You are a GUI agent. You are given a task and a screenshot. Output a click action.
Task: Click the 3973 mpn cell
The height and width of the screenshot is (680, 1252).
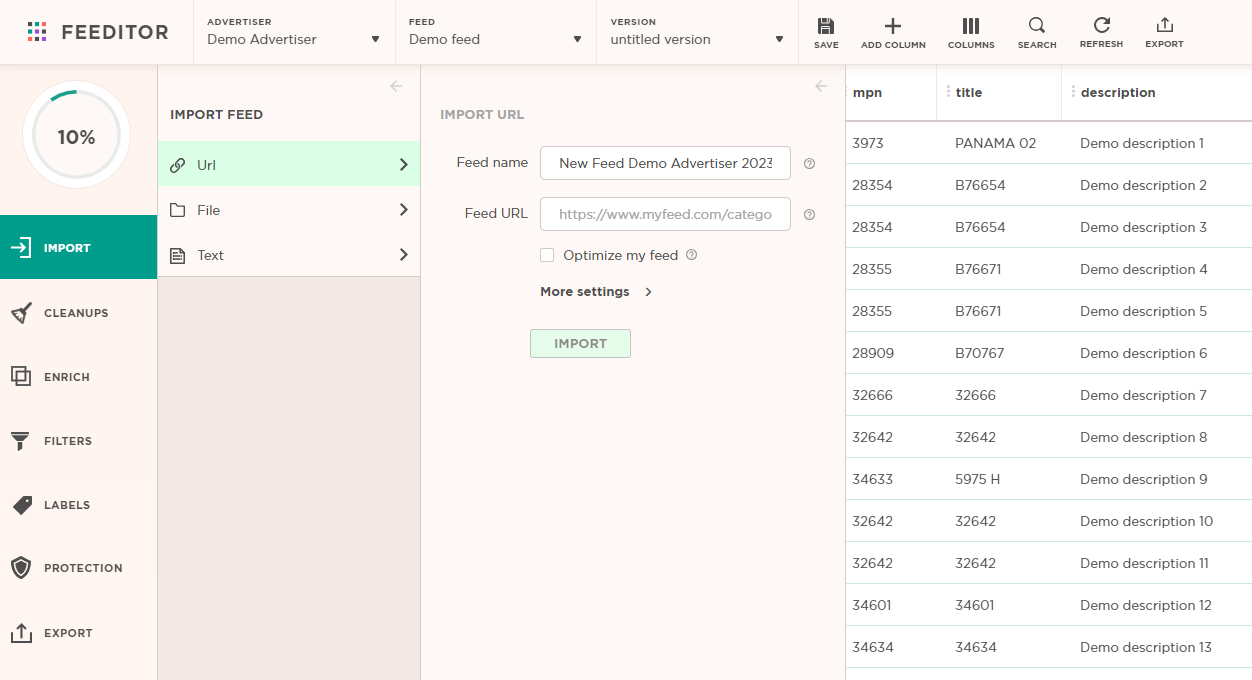click(x=868, y=143)
